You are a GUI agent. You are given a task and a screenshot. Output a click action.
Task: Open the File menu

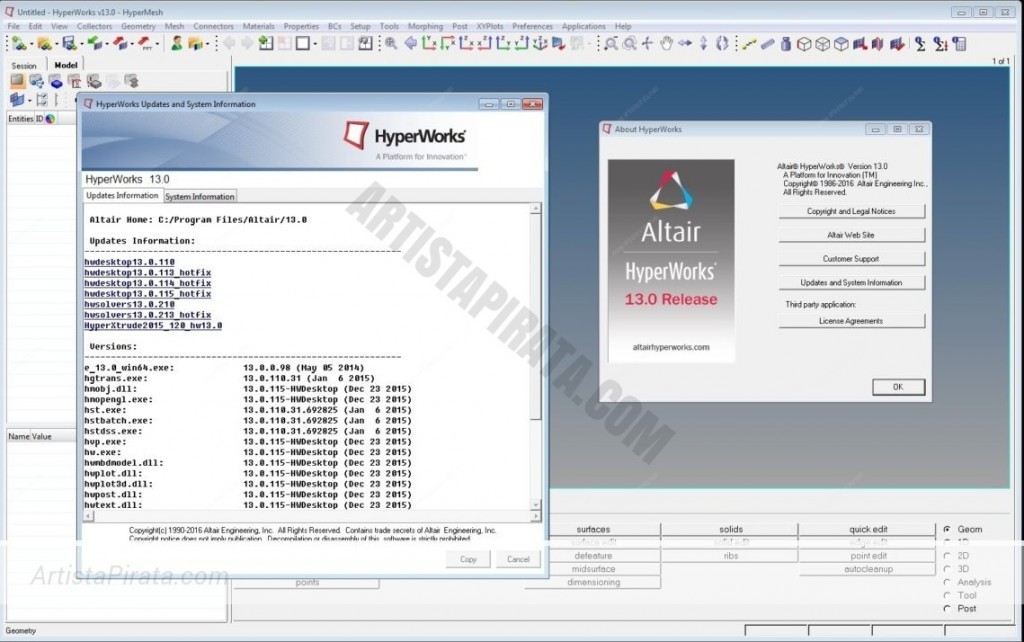pos(14,26)
